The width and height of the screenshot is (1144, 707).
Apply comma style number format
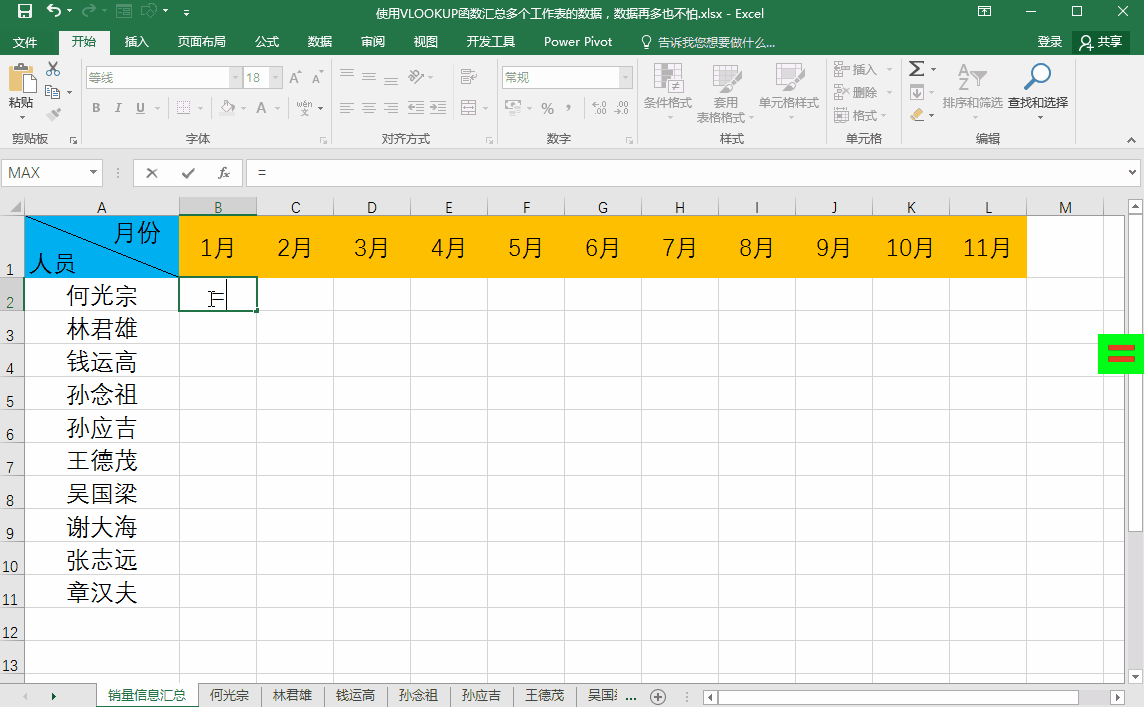pos(568,108)
